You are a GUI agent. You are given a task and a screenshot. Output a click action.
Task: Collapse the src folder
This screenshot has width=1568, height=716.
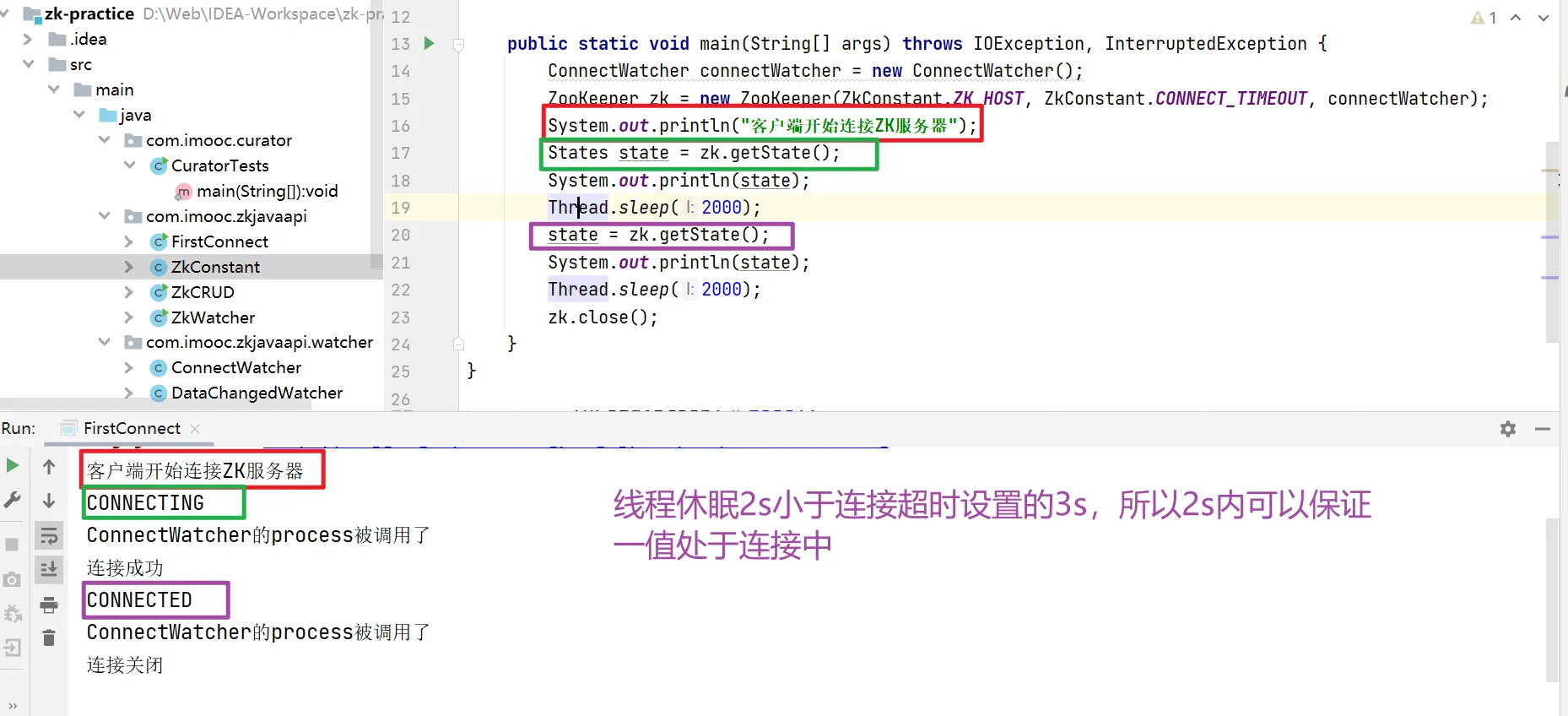tap(28, 64)
